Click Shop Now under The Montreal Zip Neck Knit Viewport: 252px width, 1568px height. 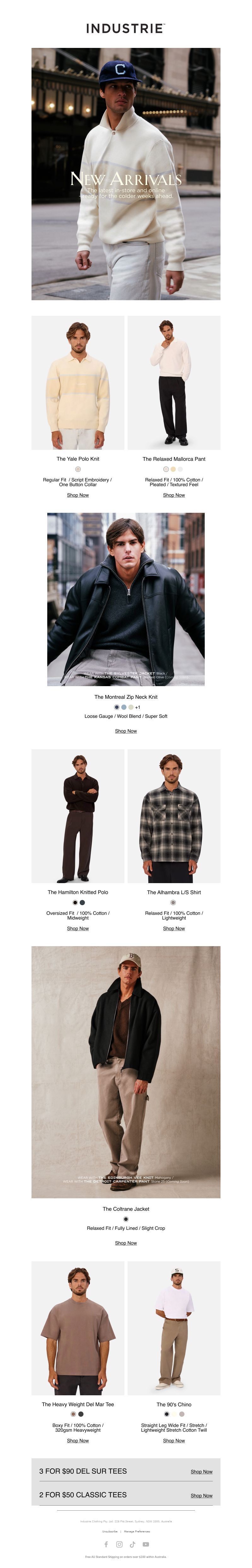[x=126, y=731]
